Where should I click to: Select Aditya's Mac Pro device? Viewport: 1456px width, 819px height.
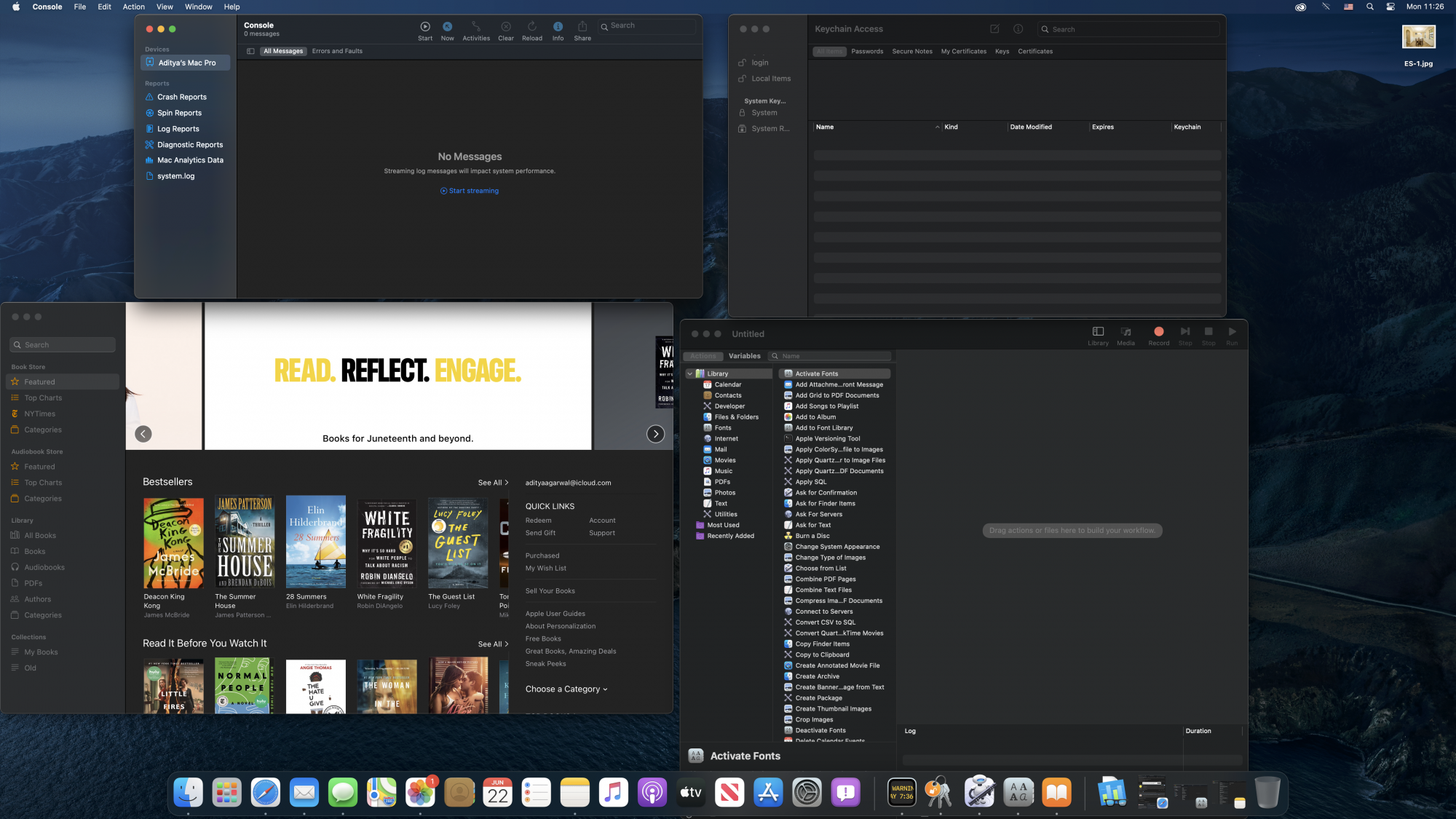[185, 63]
